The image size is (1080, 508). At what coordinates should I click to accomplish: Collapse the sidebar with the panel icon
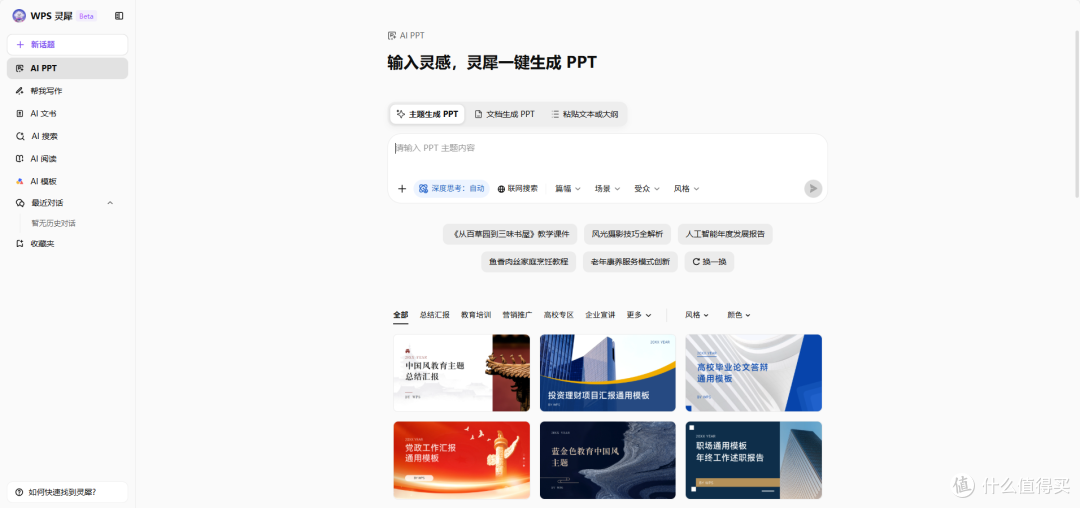119,16
